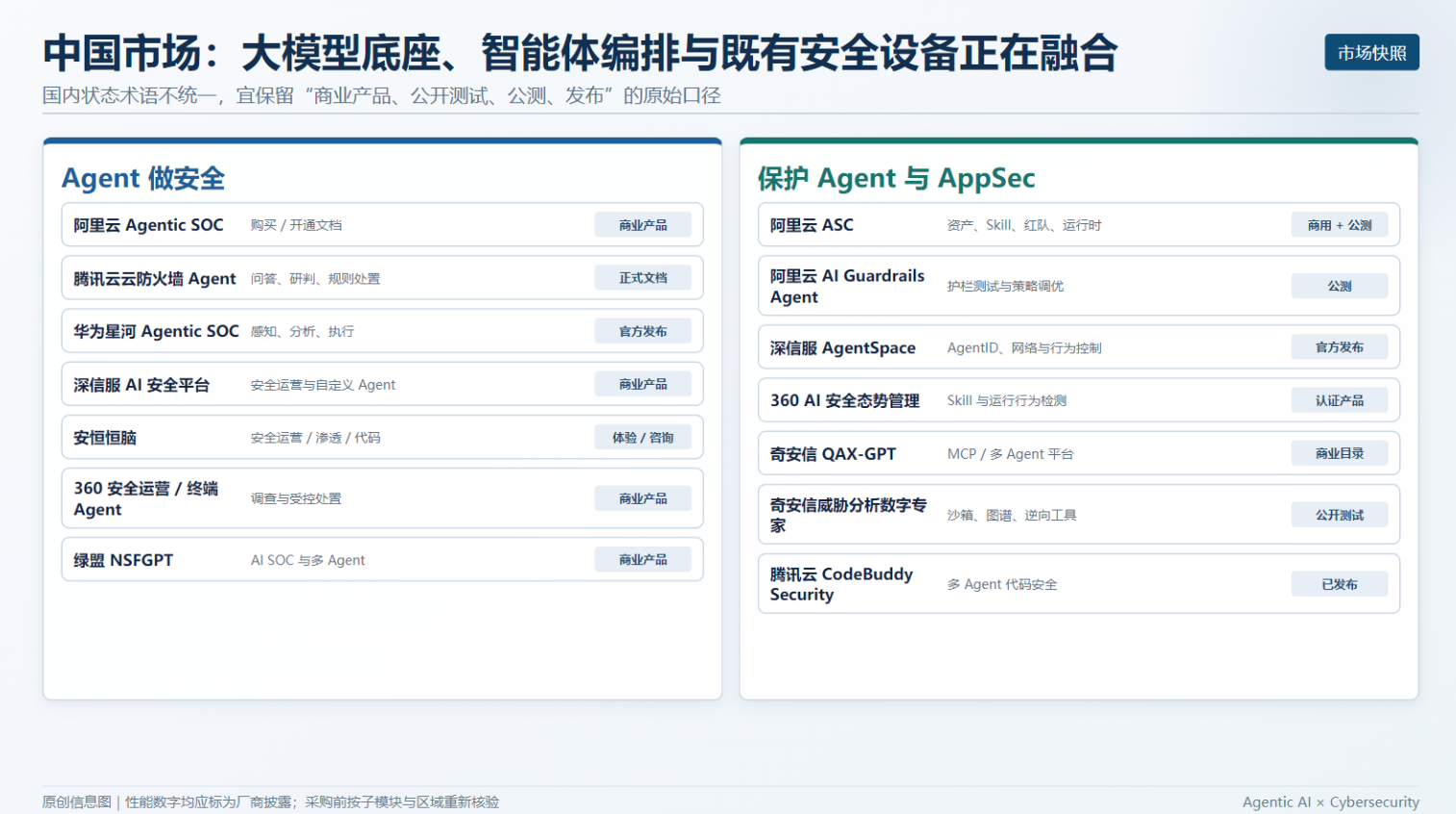Click the 商用 + 公测 status tag
The height and width of the screenshot is (814, 1456).
click(x=1340, y=225)
